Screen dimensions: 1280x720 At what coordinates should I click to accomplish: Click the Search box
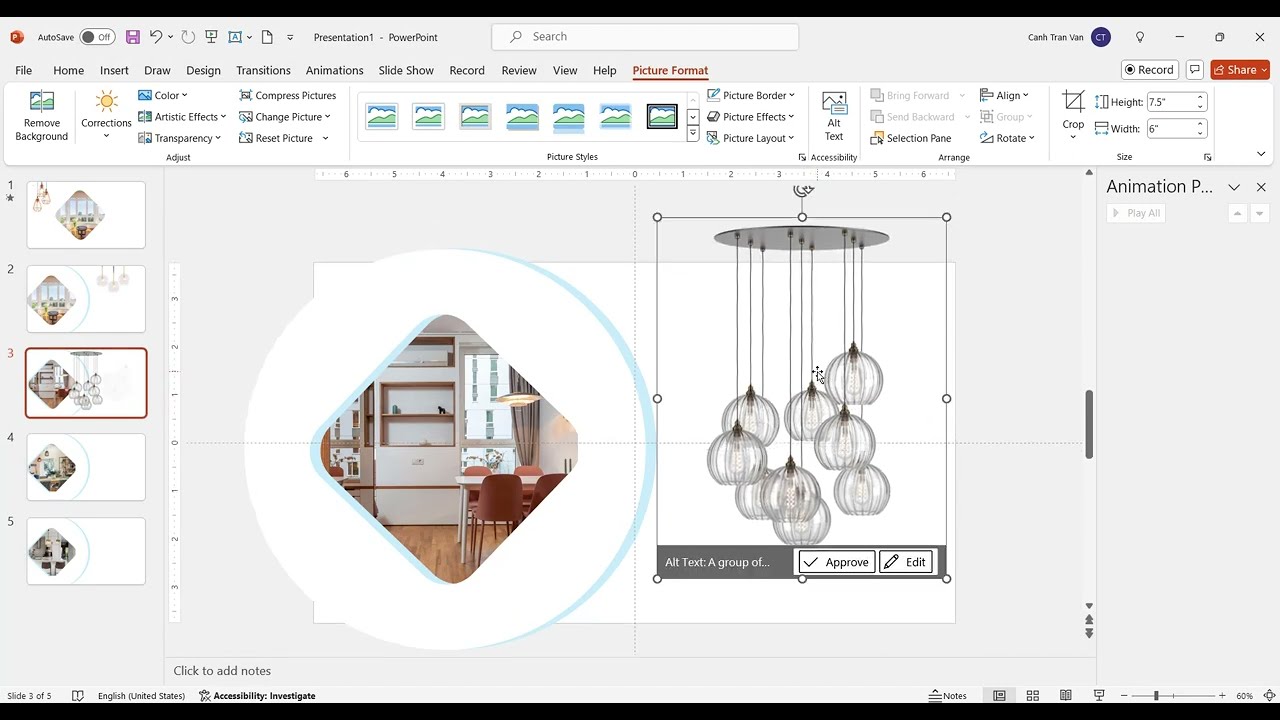645,37
